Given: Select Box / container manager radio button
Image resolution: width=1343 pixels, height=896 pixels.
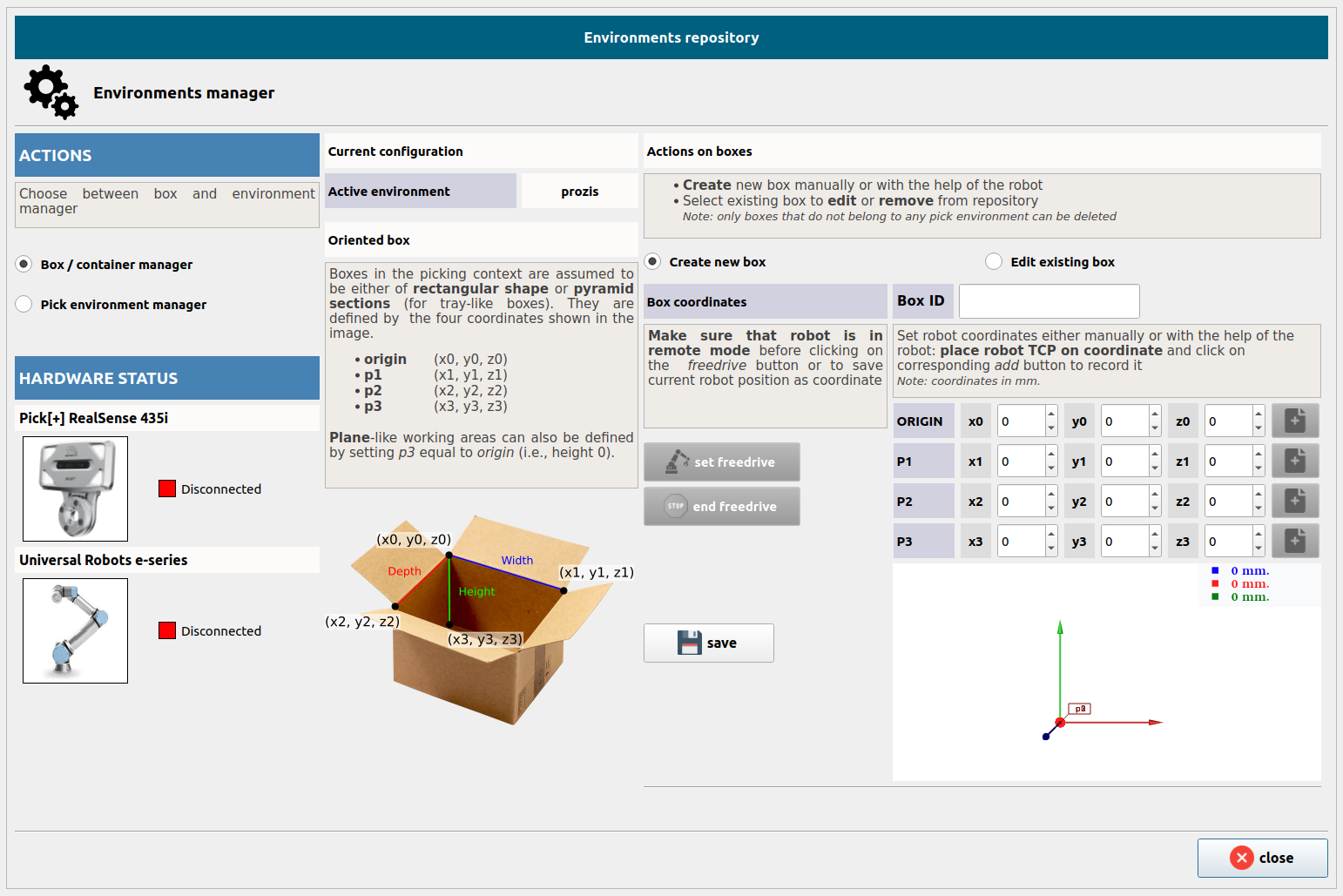Looking at the screenshot, I should [x=24, y=264].
